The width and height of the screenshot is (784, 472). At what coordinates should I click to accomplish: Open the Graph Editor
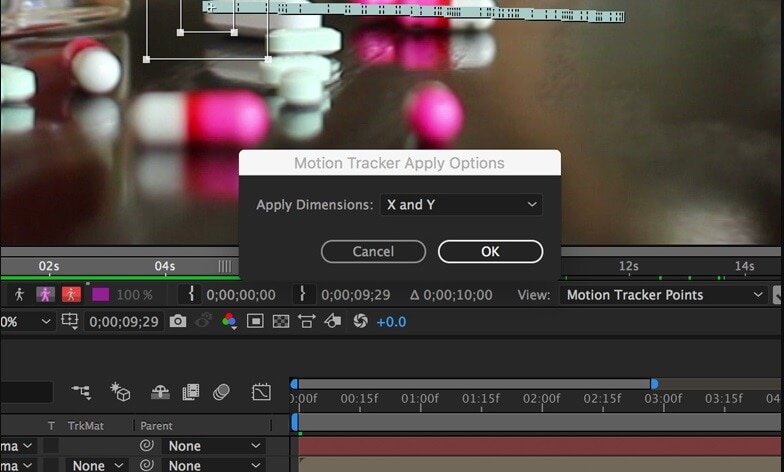tap(261, 392)
